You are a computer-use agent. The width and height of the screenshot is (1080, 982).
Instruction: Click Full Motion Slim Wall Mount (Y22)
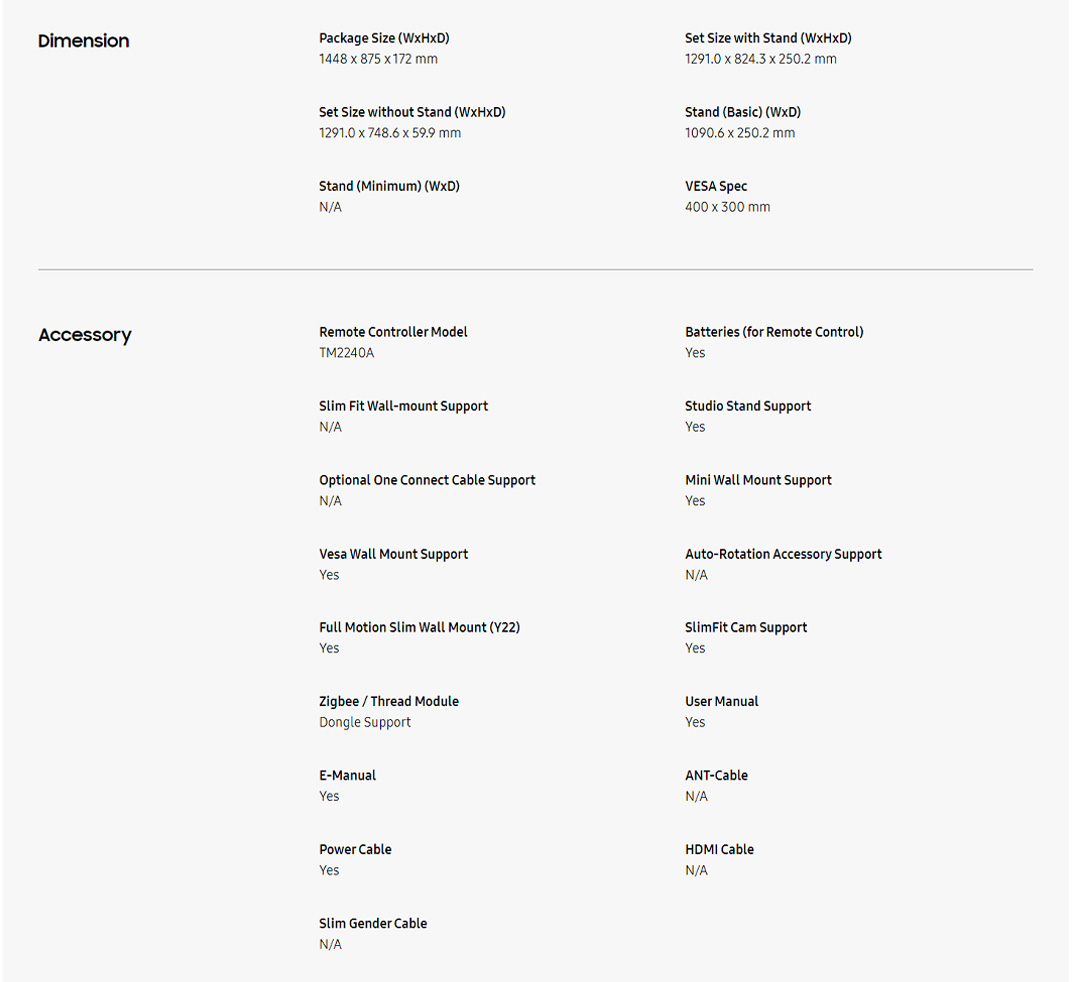coord(419,627)
